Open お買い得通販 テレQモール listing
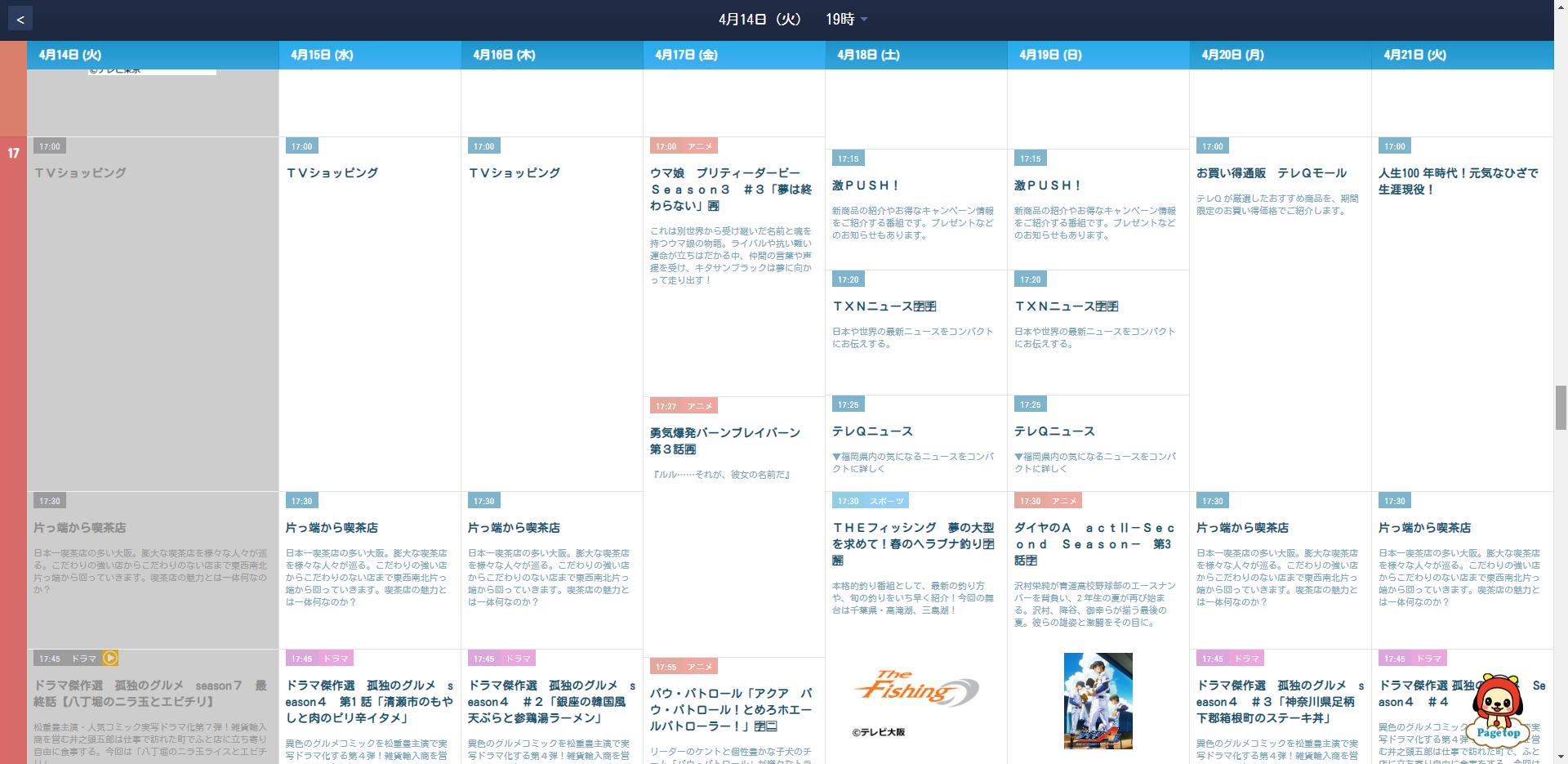 click(x=1271, y=173)
